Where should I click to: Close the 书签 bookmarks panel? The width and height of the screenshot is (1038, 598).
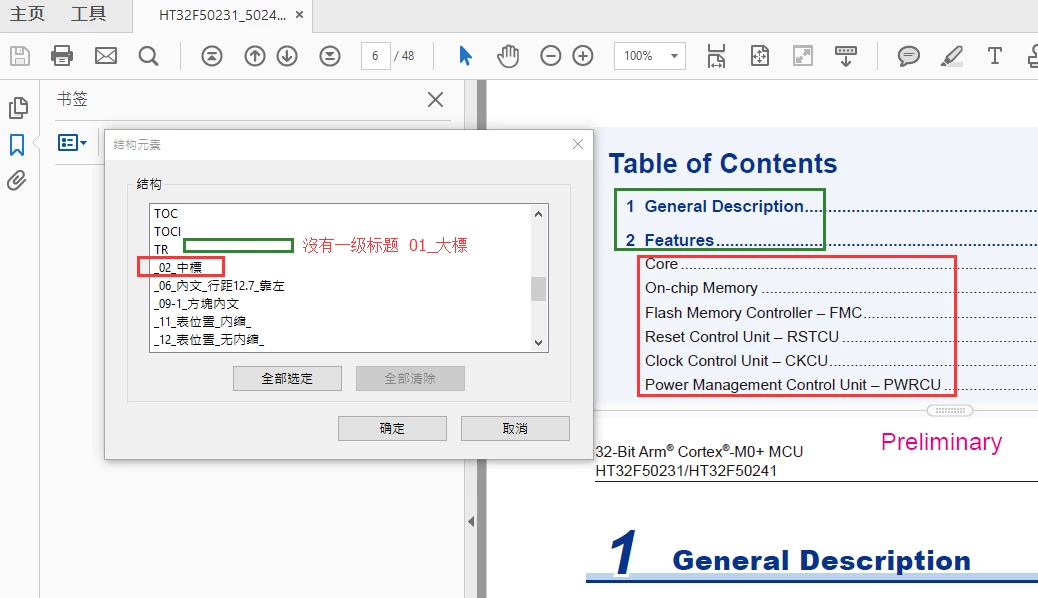(436, 99)
